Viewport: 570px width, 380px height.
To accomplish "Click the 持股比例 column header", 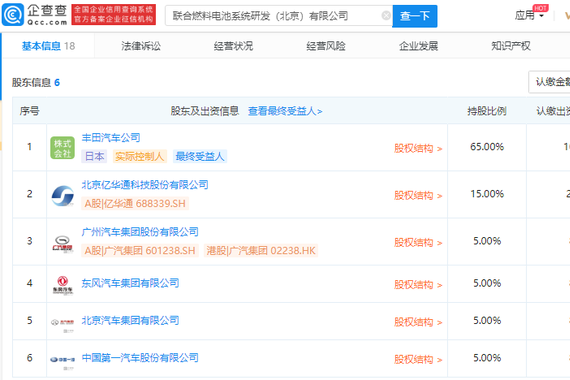I will click(487, 111).
